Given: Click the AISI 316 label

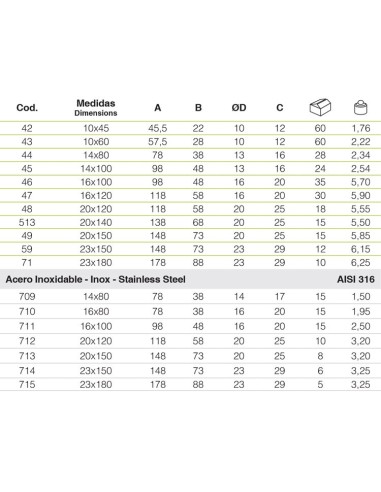Looking at the screenshot, I should pyautogui.click(x=356, y=279).
